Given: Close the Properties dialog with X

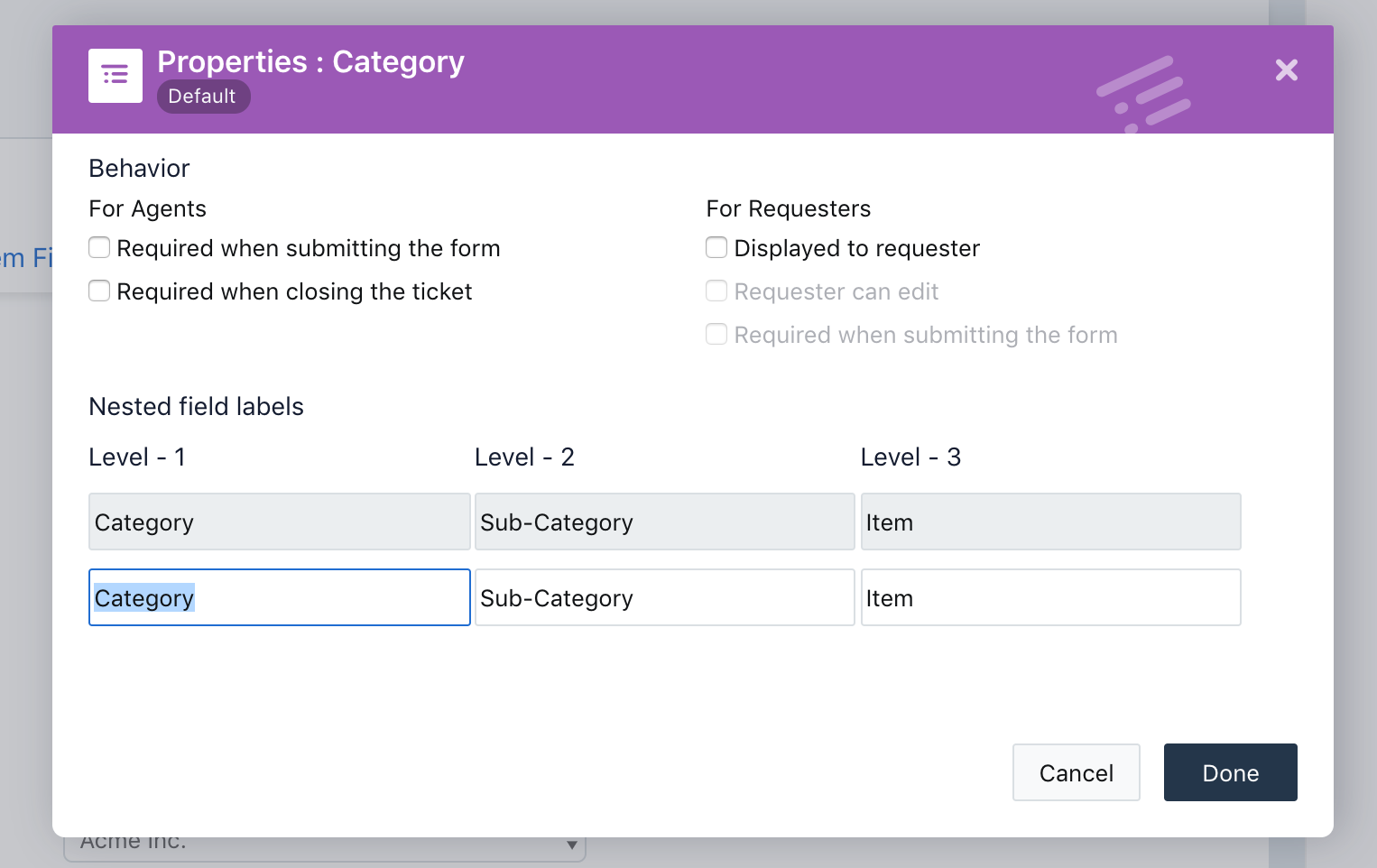Looking at the screenshot, I should tap(1286, 70).
